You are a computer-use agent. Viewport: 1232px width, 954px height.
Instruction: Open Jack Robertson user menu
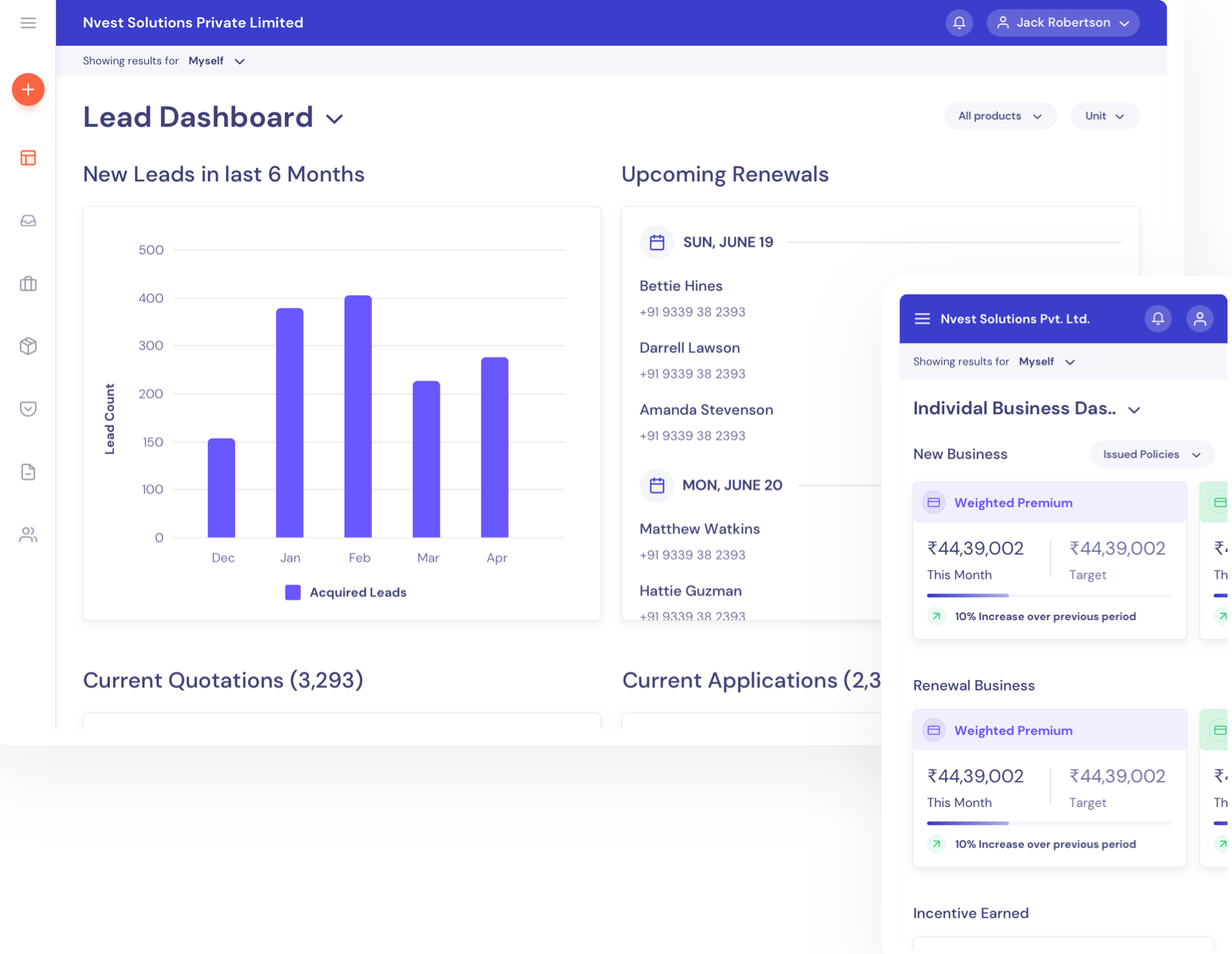(x=1063, y=23)
